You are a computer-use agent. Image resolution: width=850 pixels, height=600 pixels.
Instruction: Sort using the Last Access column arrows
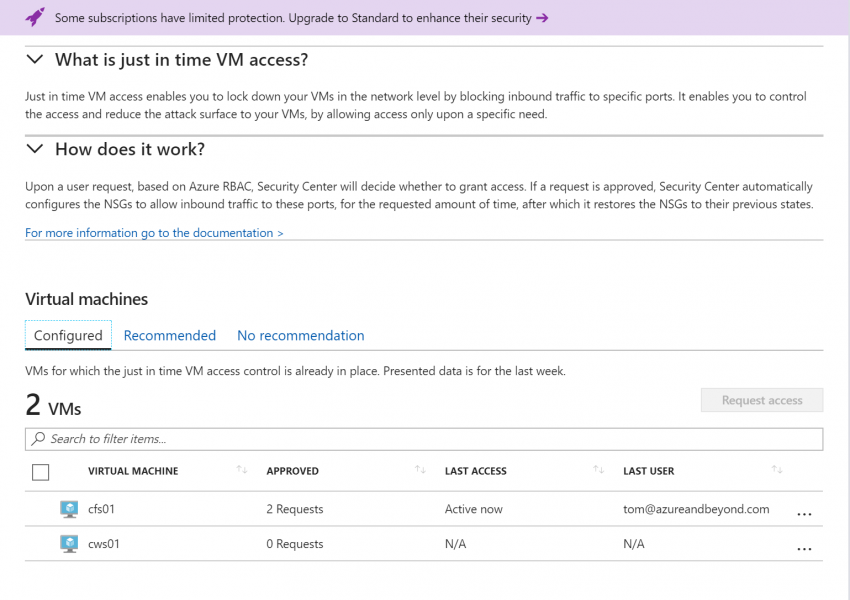[598, 470]
